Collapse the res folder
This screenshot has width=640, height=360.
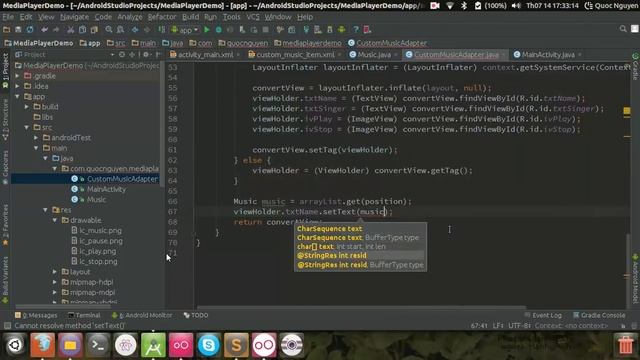(x=46, y=210)
